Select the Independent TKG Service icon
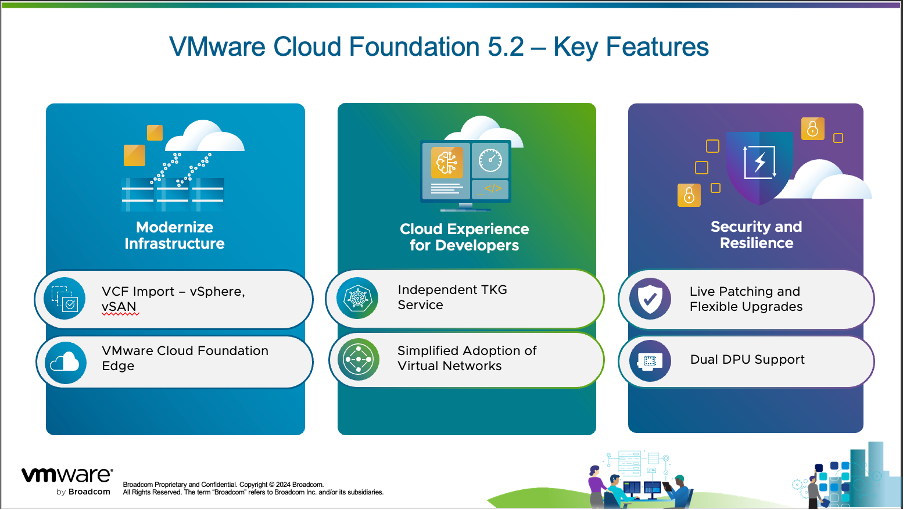904x510 pixels. pos(357,298)
